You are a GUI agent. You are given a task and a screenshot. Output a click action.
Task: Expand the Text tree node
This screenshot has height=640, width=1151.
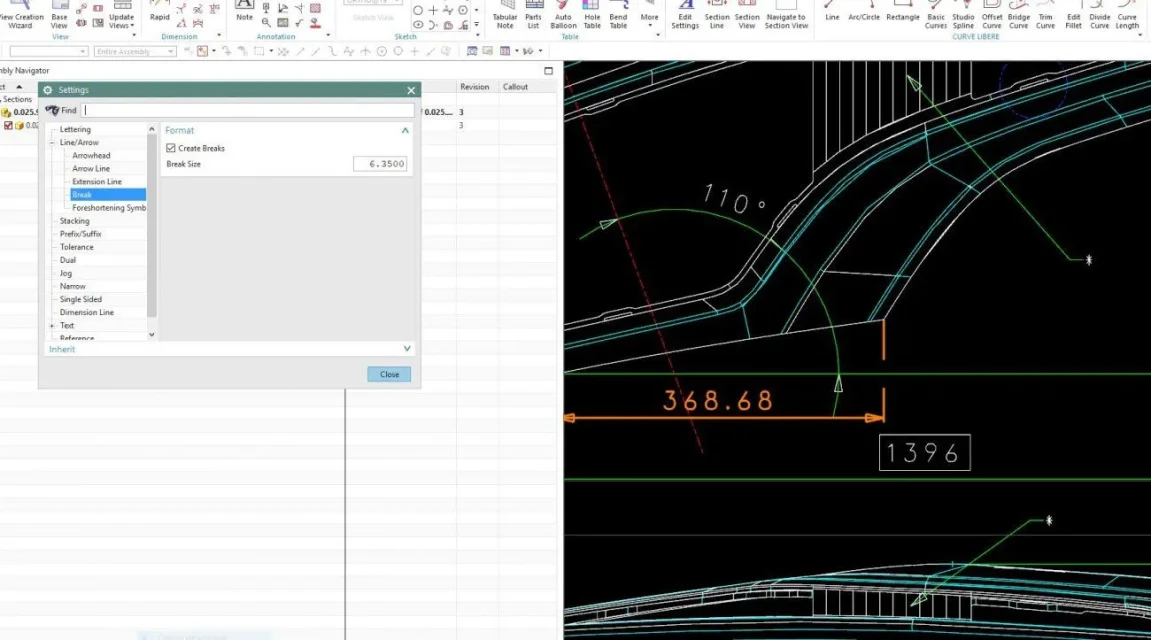(52, 325)
